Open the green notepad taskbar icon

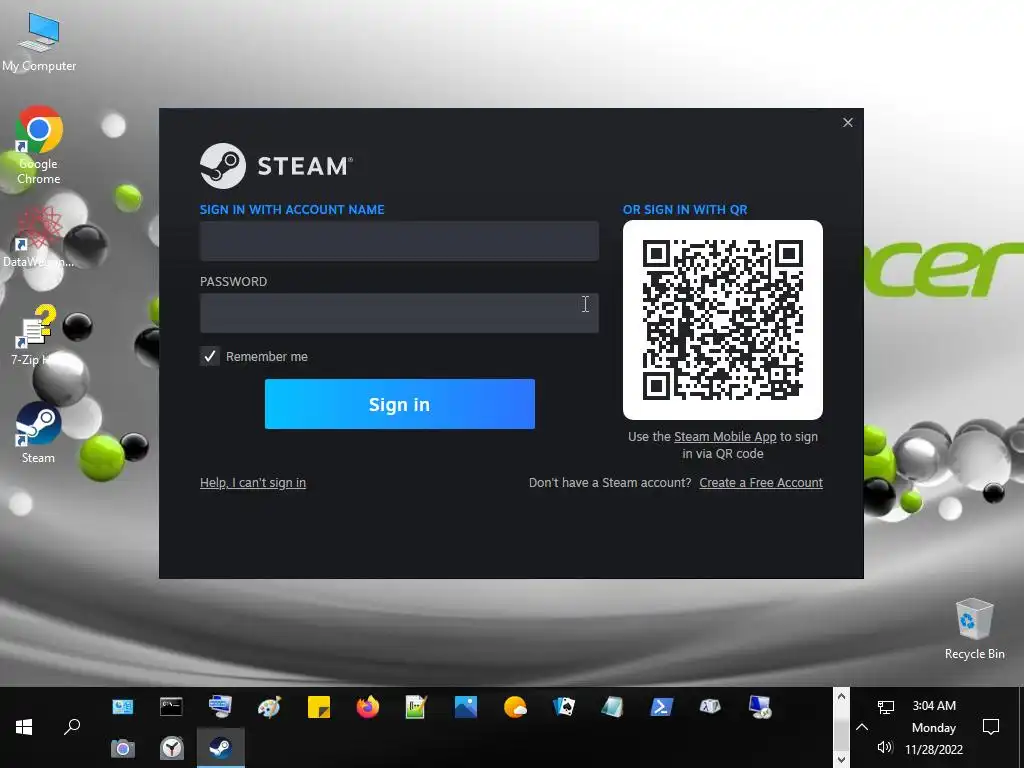[x=416, y=707]
